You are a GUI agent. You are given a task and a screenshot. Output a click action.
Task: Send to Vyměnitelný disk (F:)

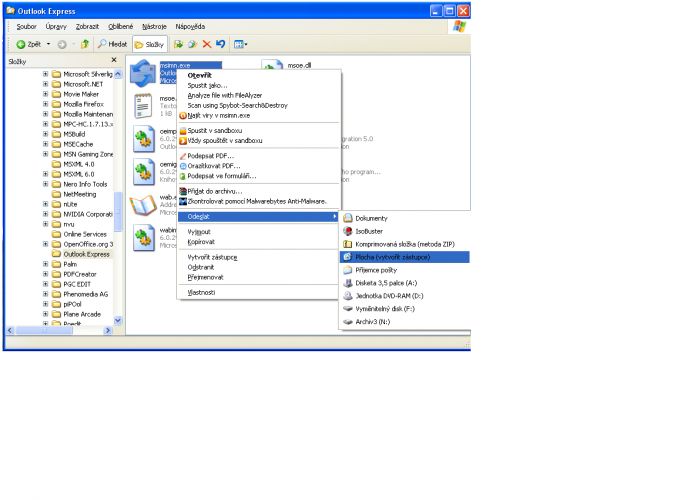pyautogui.click(x=405, y=309)
